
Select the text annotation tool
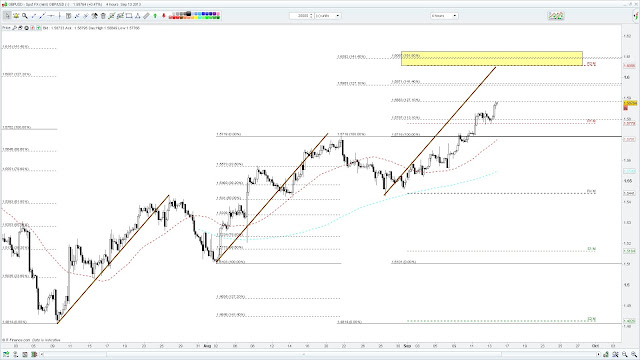click(x=69, y=16)
